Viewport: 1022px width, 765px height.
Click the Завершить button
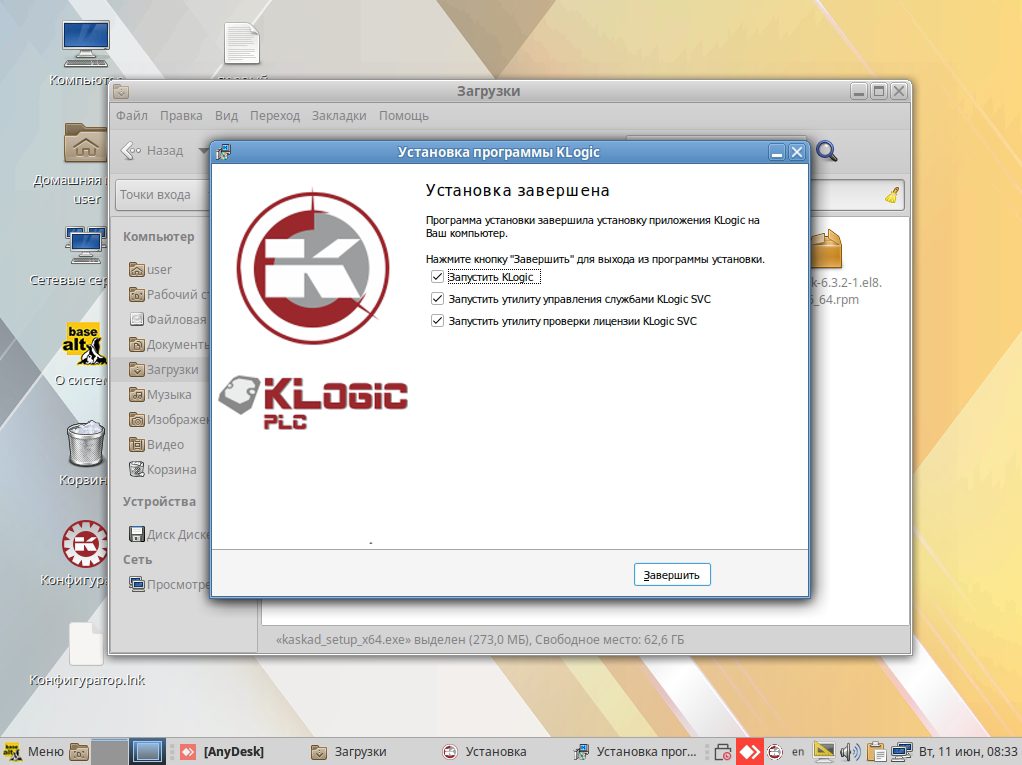tap(672, 575)
